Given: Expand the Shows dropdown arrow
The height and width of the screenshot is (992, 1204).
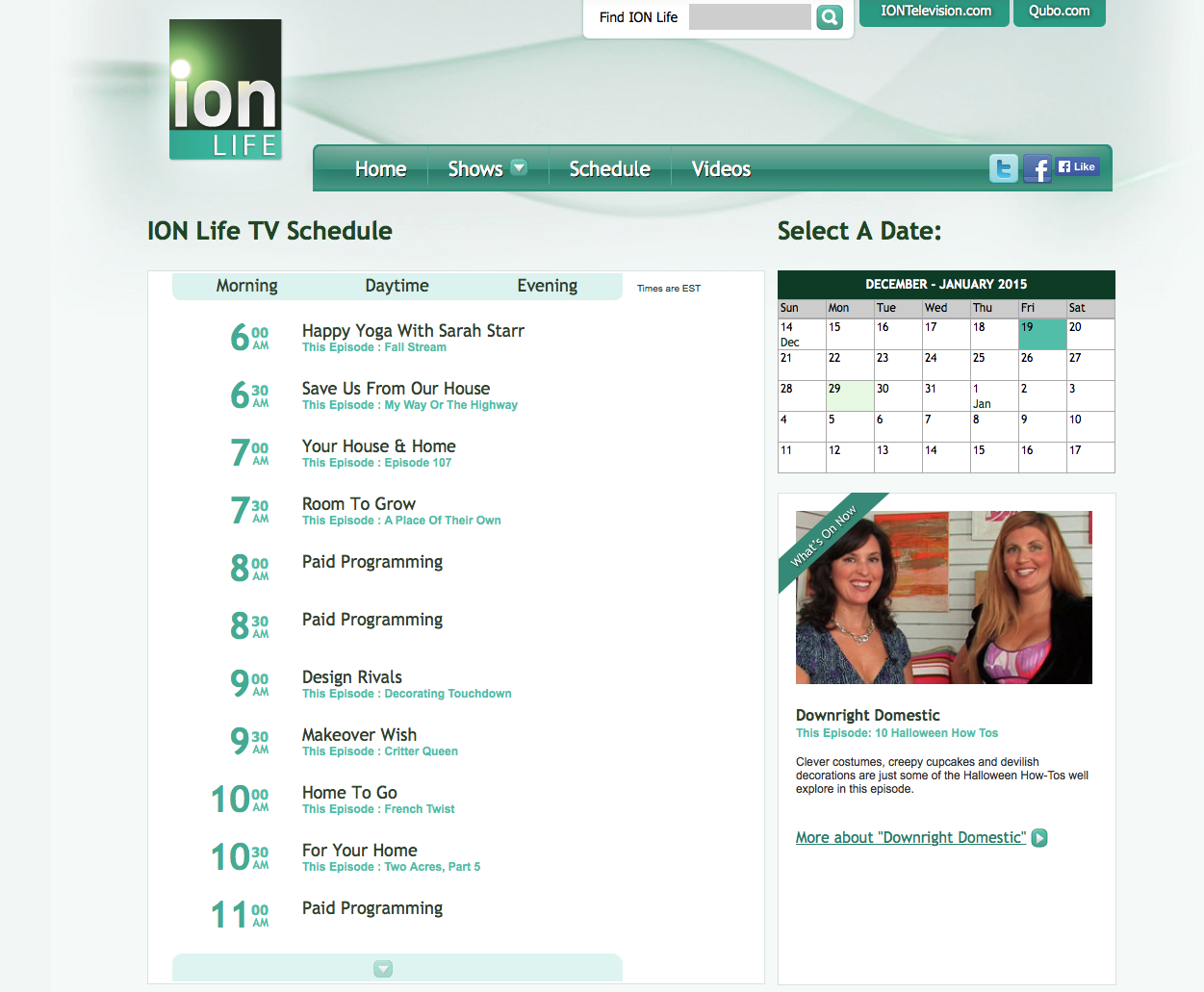Looking at the screenshot, I should tap(519, 167).
